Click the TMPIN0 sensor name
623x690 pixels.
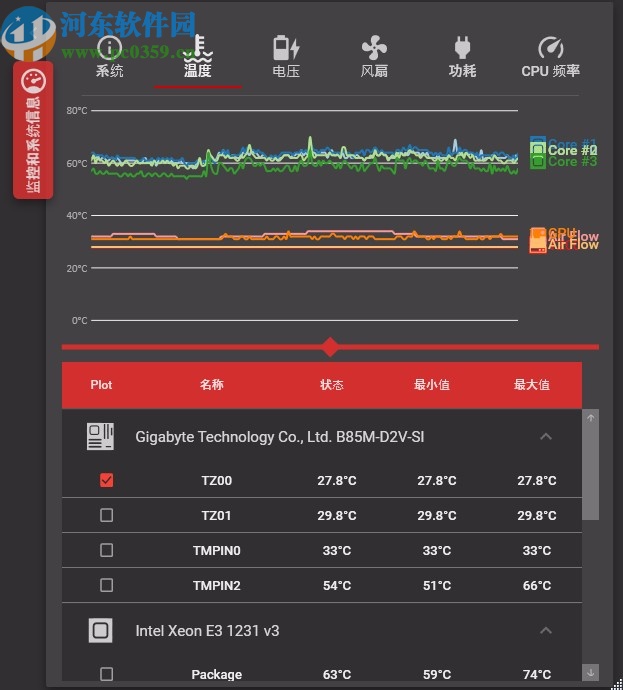click(216, 551)
